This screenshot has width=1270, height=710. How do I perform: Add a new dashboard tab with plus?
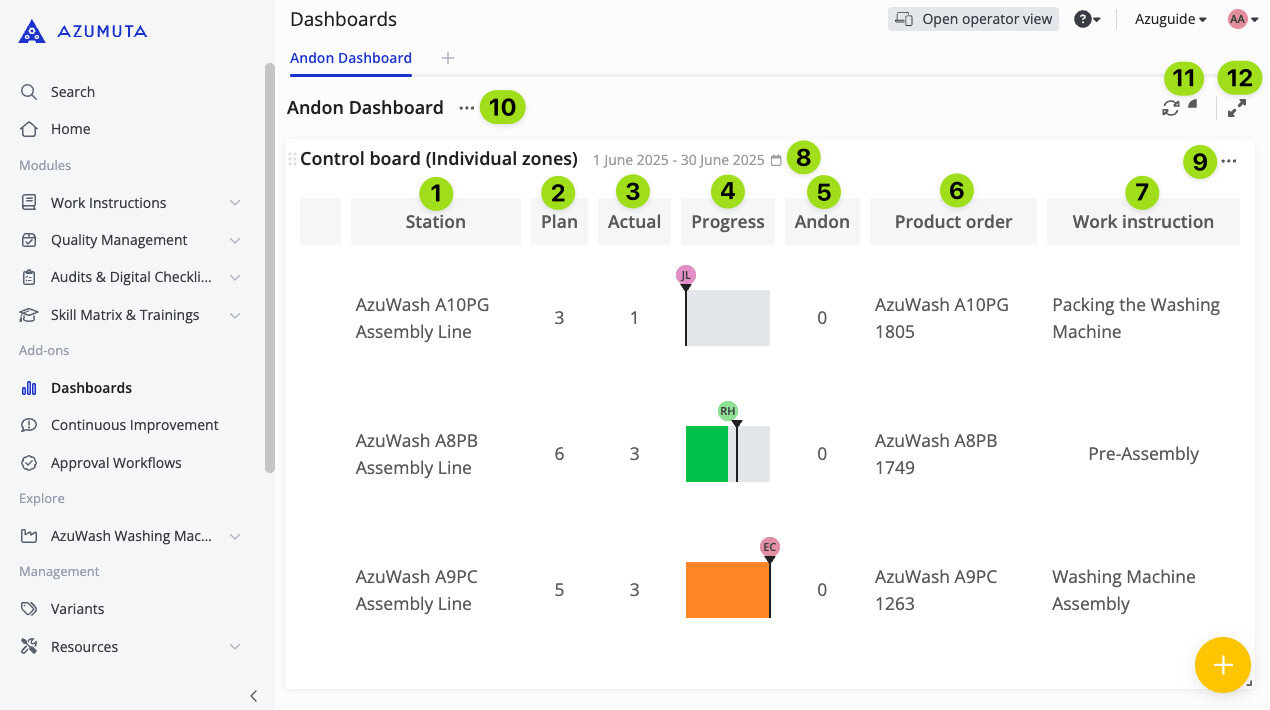click(x=448, y=58)
